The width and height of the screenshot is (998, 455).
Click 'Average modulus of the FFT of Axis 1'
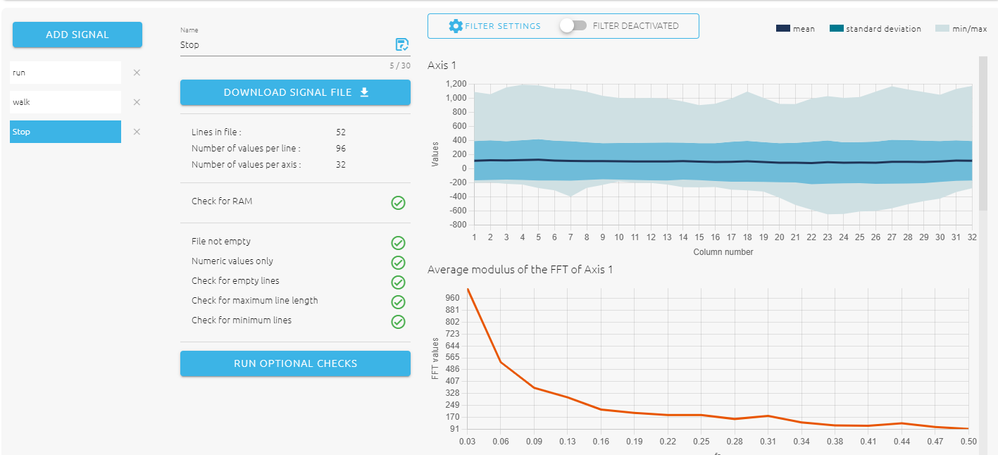pos(520,270)
